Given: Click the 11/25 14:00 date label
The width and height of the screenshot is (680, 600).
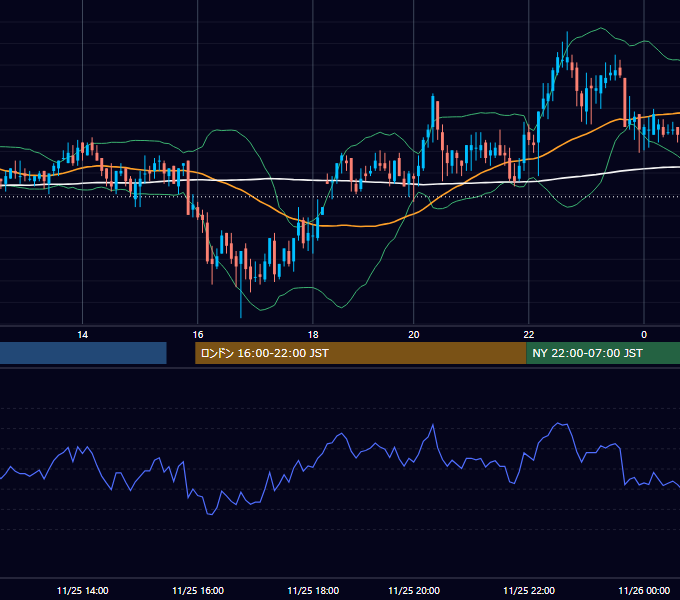Looking at the screenshot, I should (x=82, y=590).
